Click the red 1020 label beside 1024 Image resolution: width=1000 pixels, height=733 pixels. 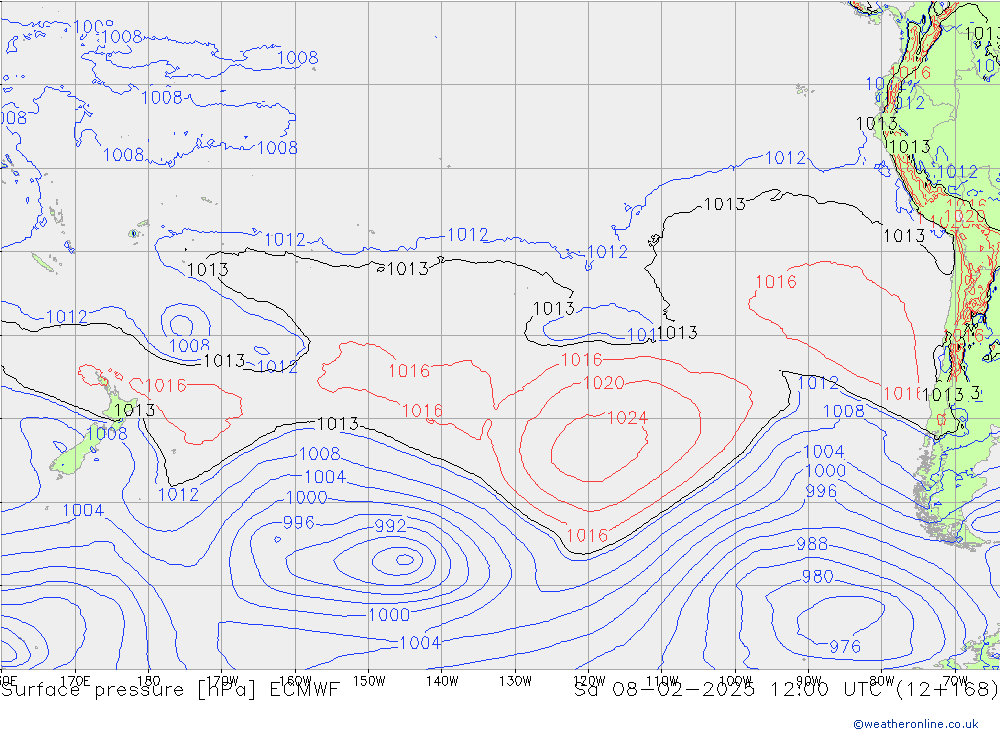603,383
